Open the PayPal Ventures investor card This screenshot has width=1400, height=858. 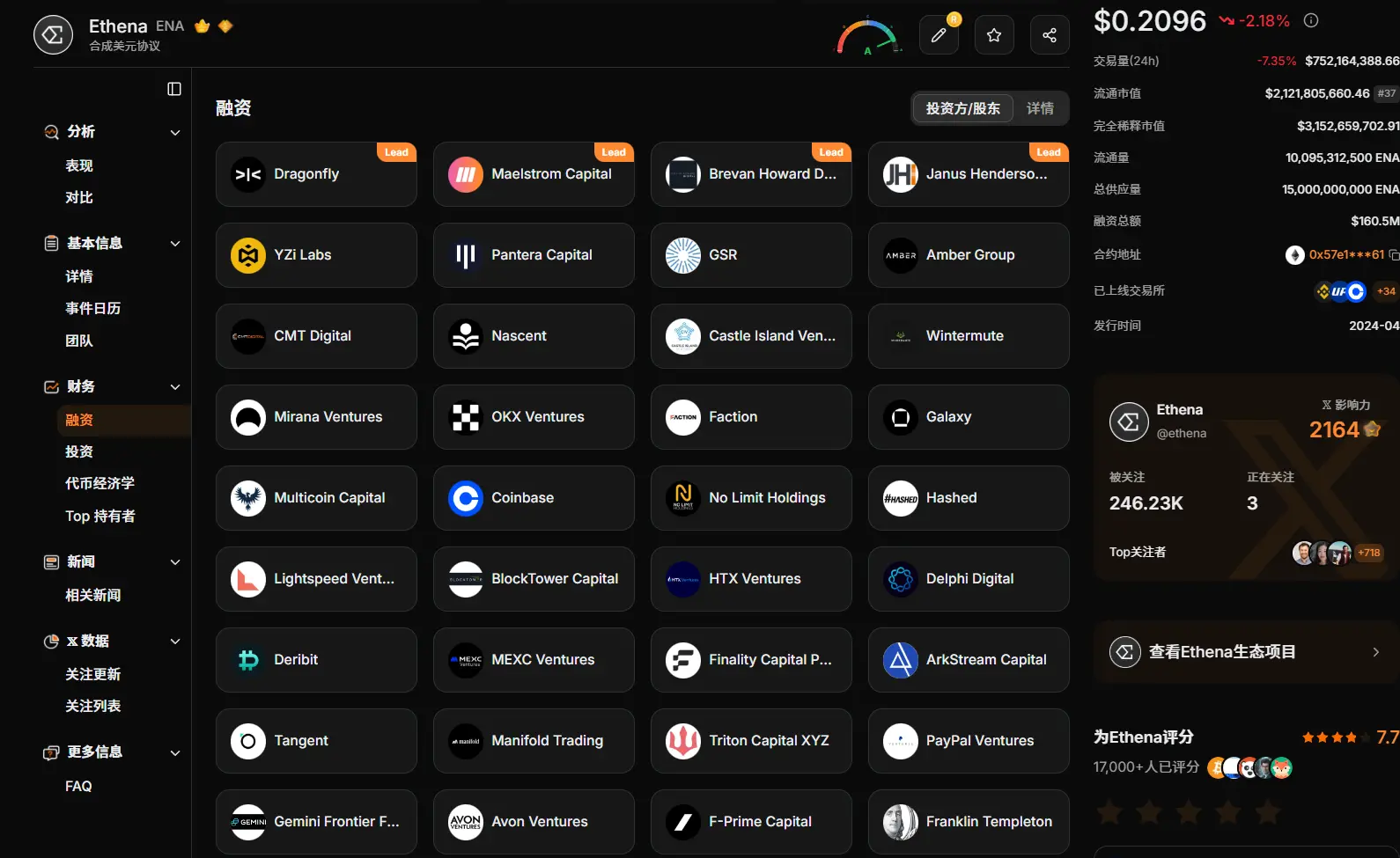click(969, 741)
